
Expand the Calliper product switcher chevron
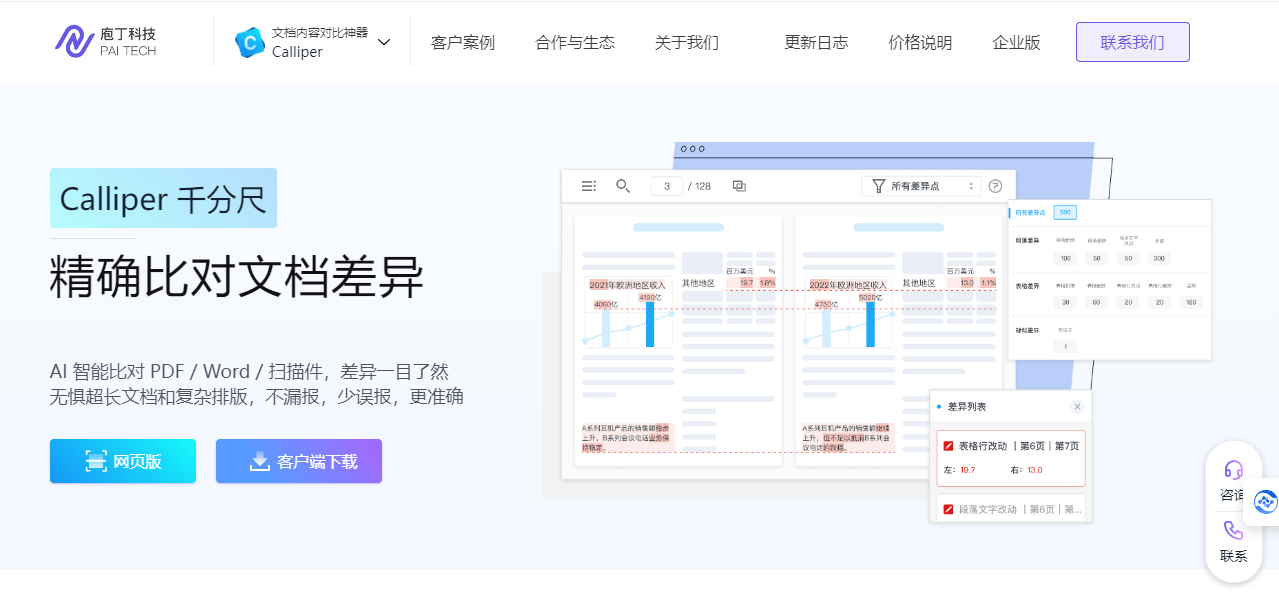click(384, 42)
